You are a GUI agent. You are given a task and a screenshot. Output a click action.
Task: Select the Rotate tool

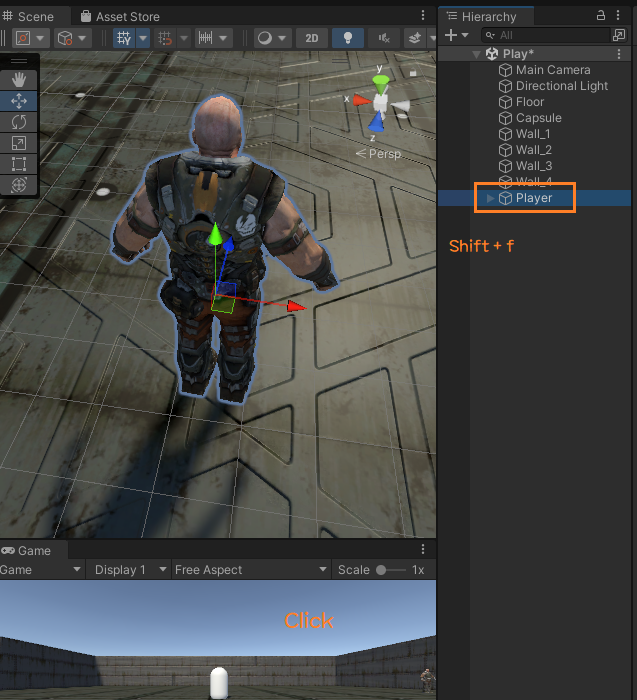tap(19, 122)
